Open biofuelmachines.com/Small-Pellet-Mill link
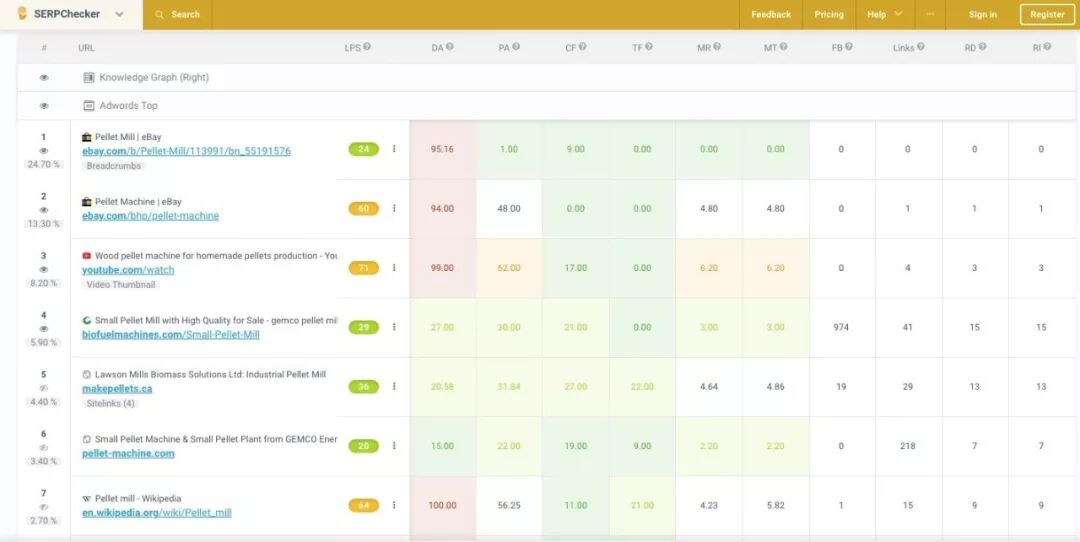Screen dimensions: 1080x542 pyautogui.click(x=171, y=335)
